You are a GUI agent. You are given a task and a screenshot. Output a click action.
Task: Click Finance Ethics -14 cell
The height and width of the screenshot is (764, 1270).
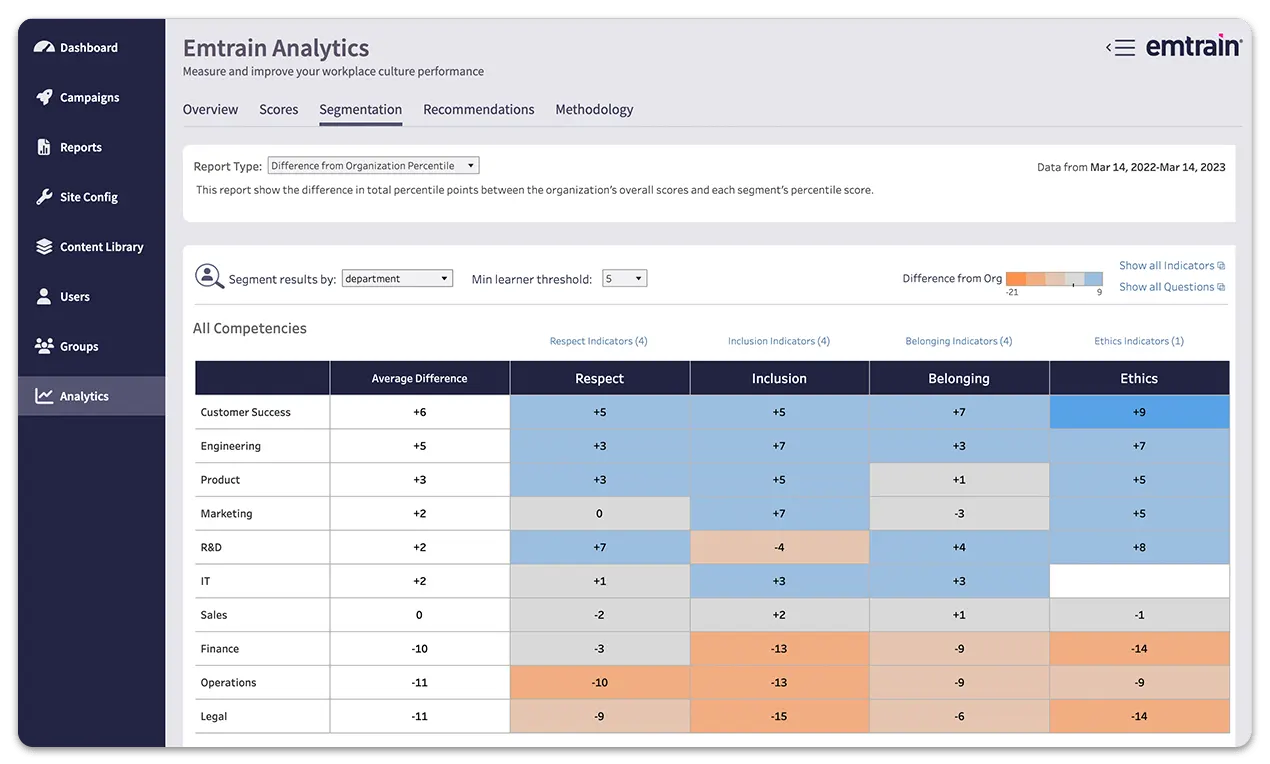point(1139,649)
